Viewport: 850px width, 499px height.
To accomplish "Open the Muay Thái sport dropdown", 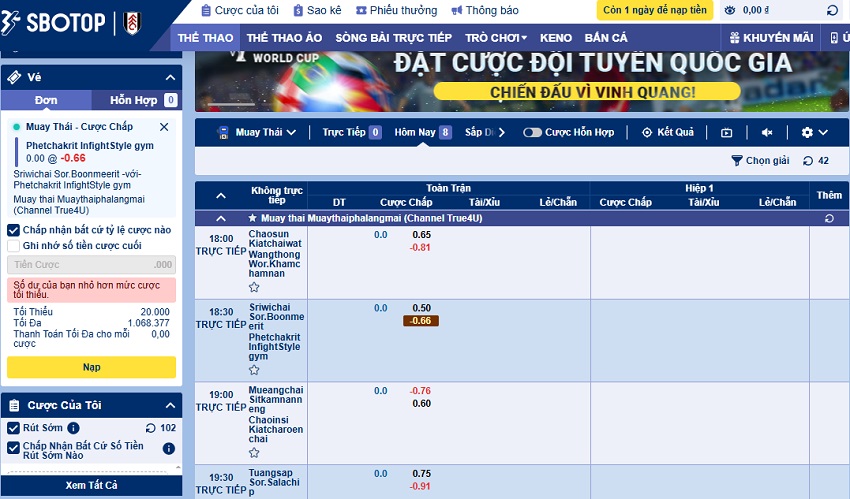I will coord(257,132).
